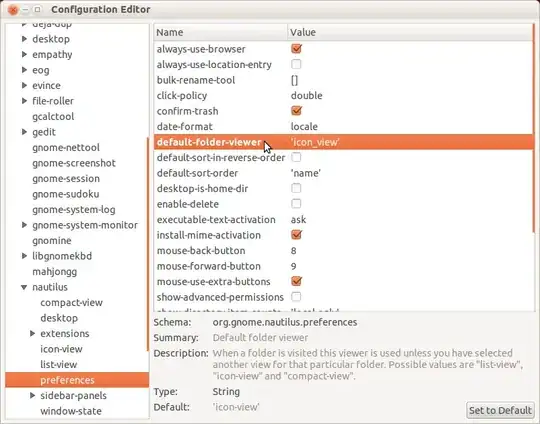
Task: Enable the always-use-location-entry checkbox
Action: pos(296,64)
